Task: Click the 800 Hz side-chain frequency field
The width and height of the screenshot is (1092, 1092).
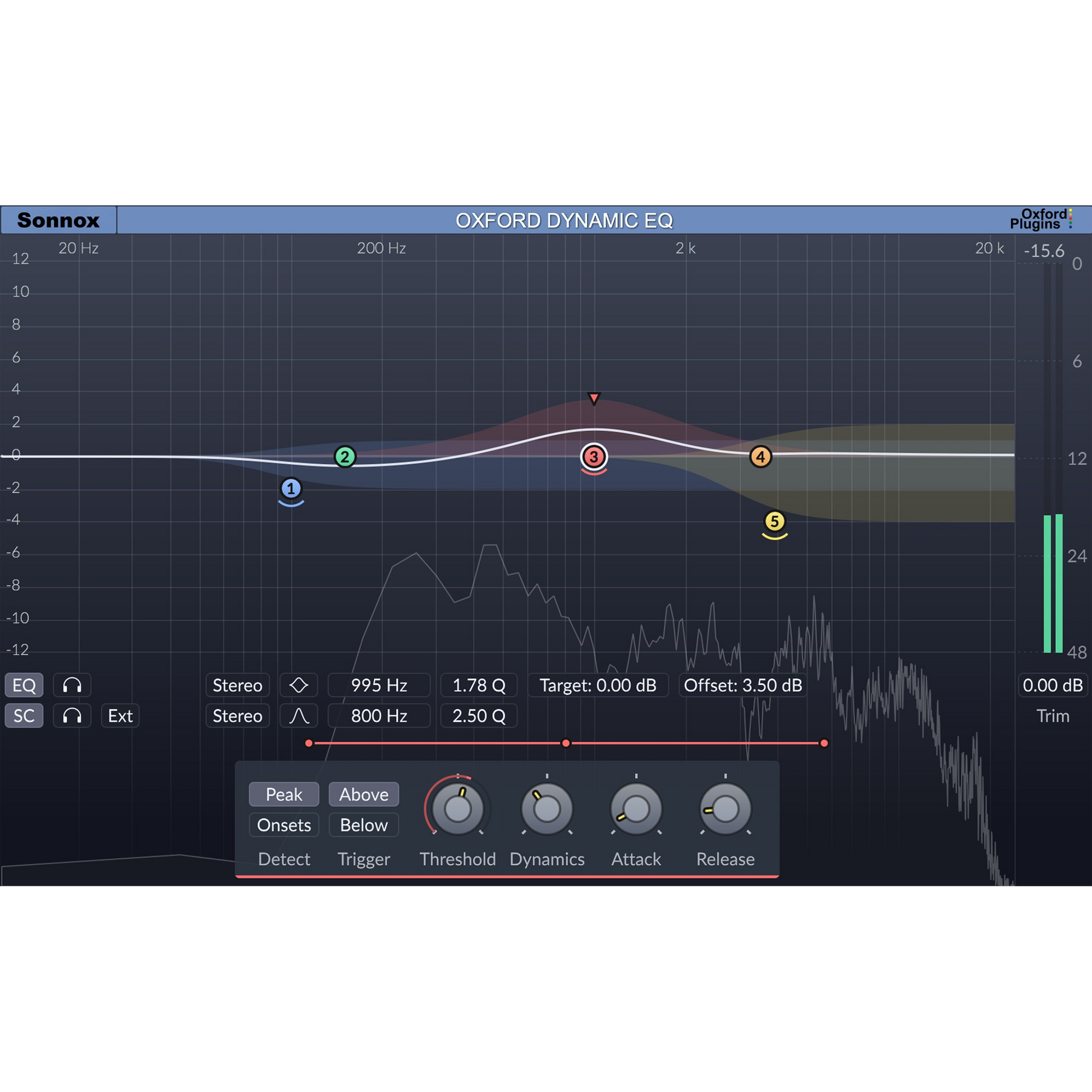Action: click(x=379, y=715)
